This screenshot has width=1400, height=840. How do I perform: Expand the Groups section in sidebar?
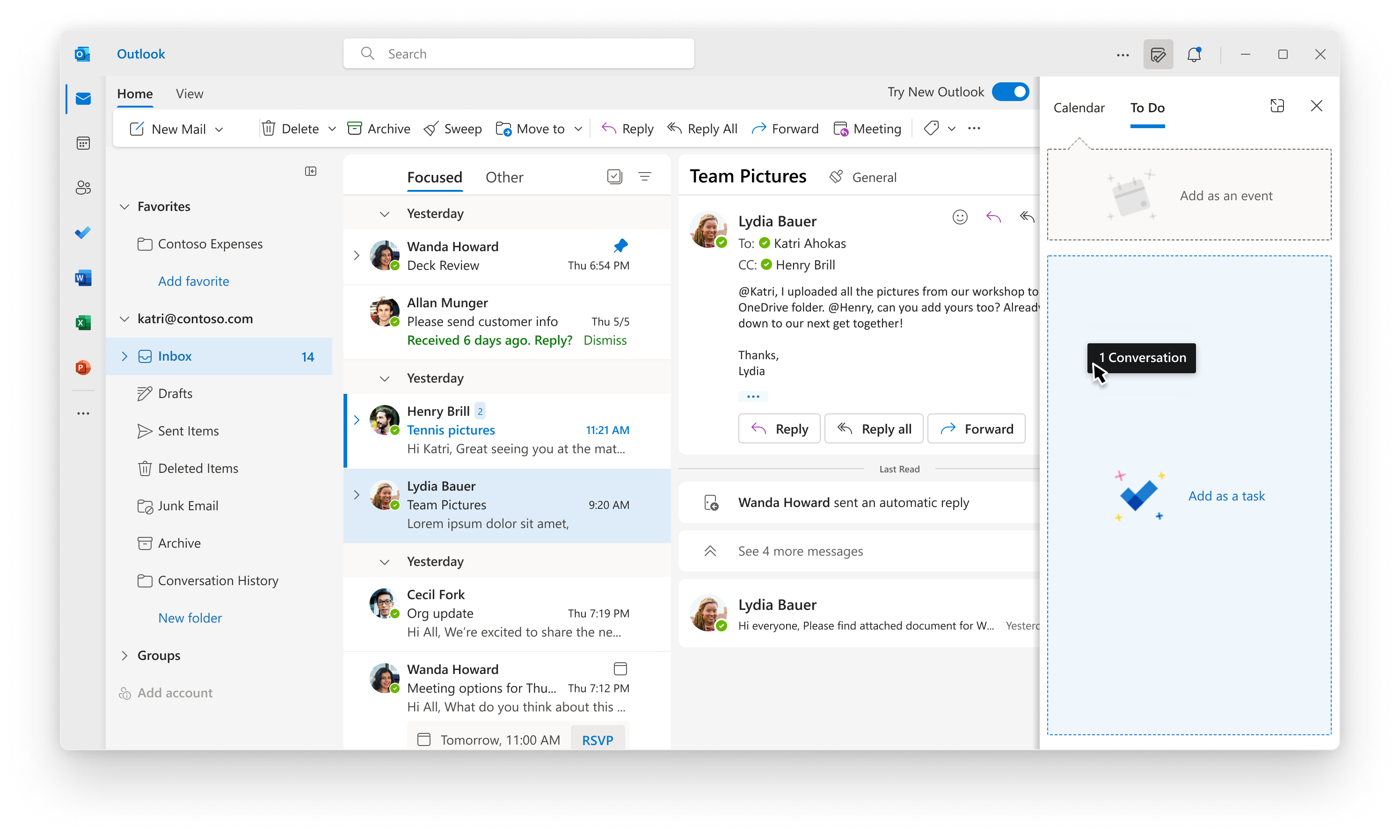pyautogui.click(x=123, y=655)
